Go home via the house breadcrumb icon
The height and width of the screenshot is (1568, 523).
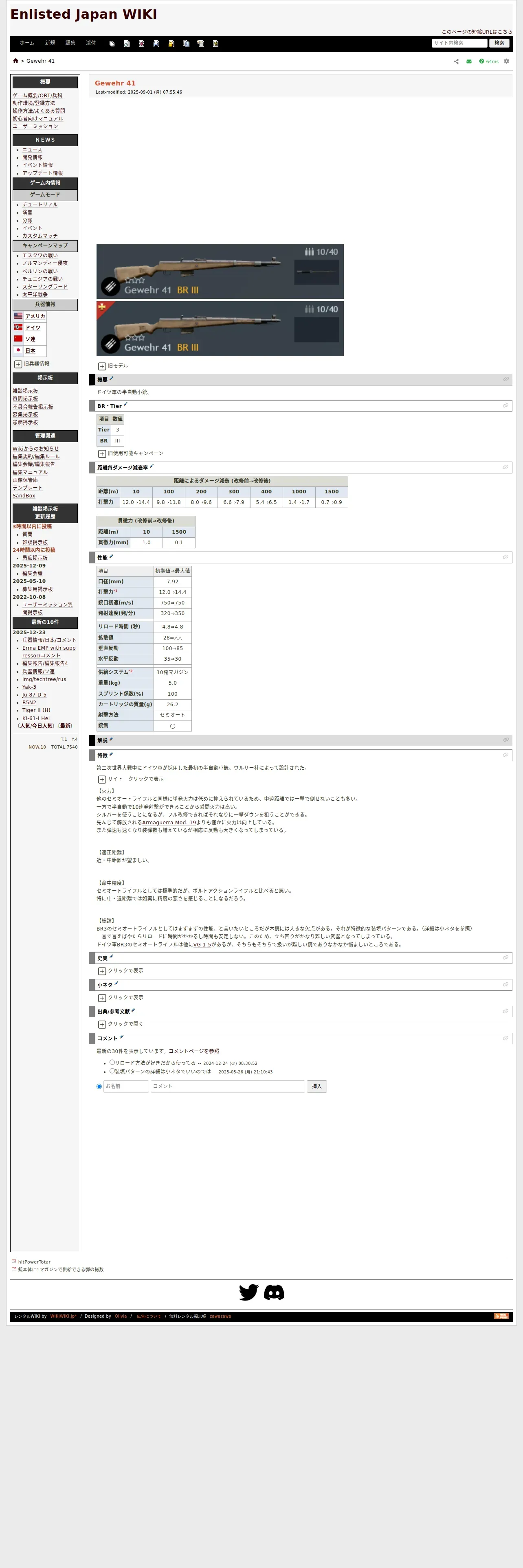pos(16,61)
